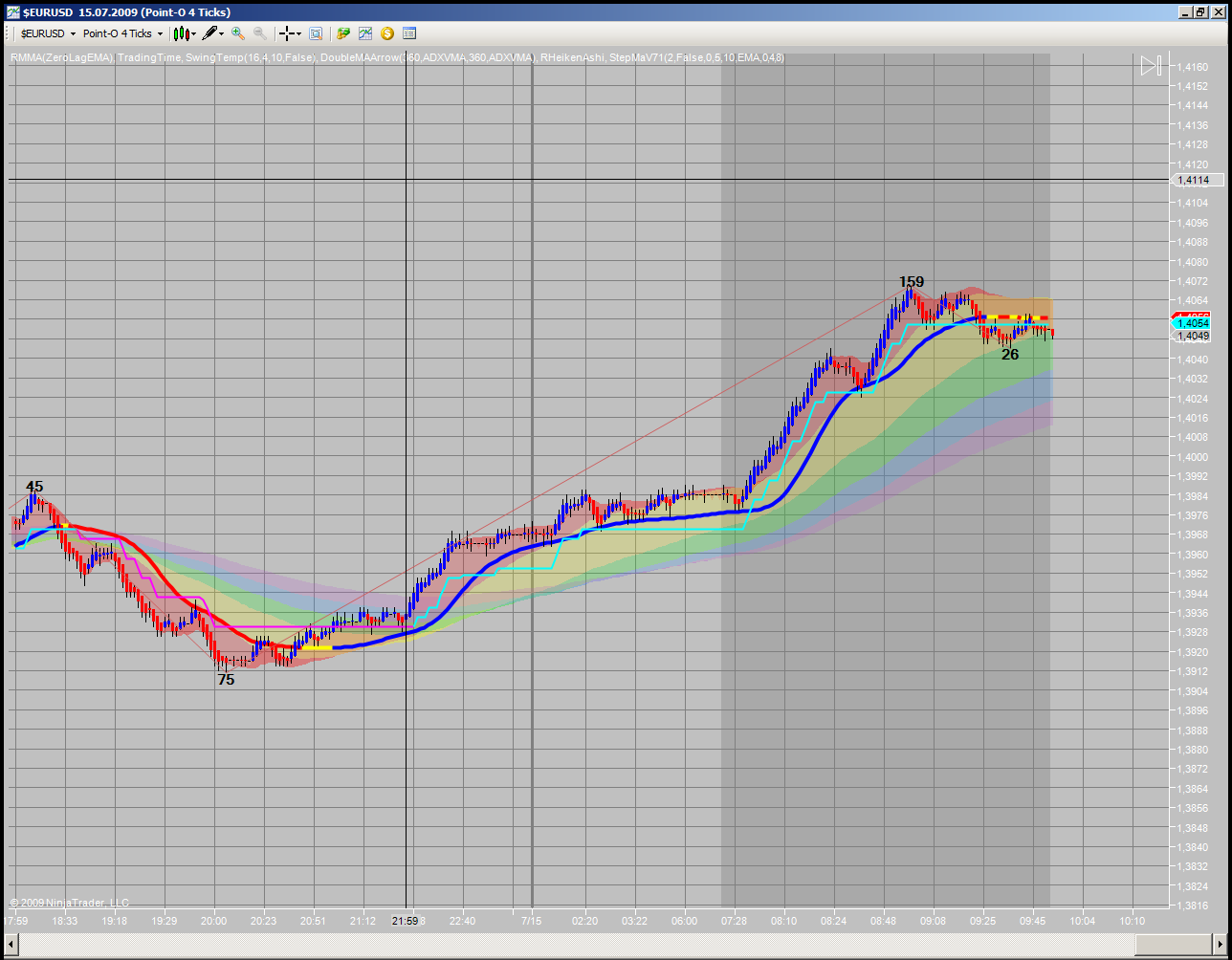Click the 03:22 time axis label
This screenshot has height=960, width=1232.
(x=634, y=921)
